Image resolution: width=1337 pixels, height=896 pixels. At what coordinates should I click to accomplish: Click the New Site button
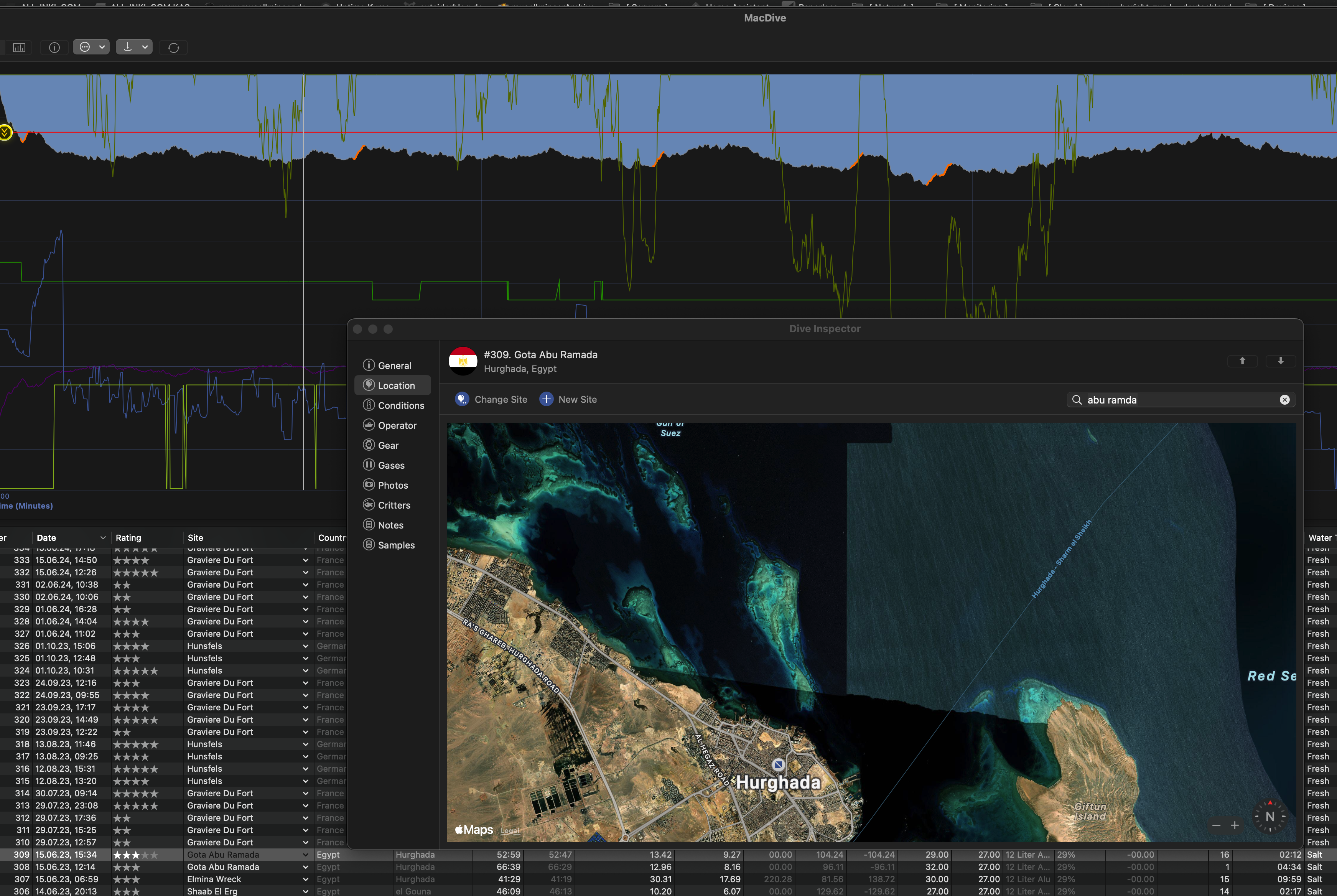click(x=568, y=399)
